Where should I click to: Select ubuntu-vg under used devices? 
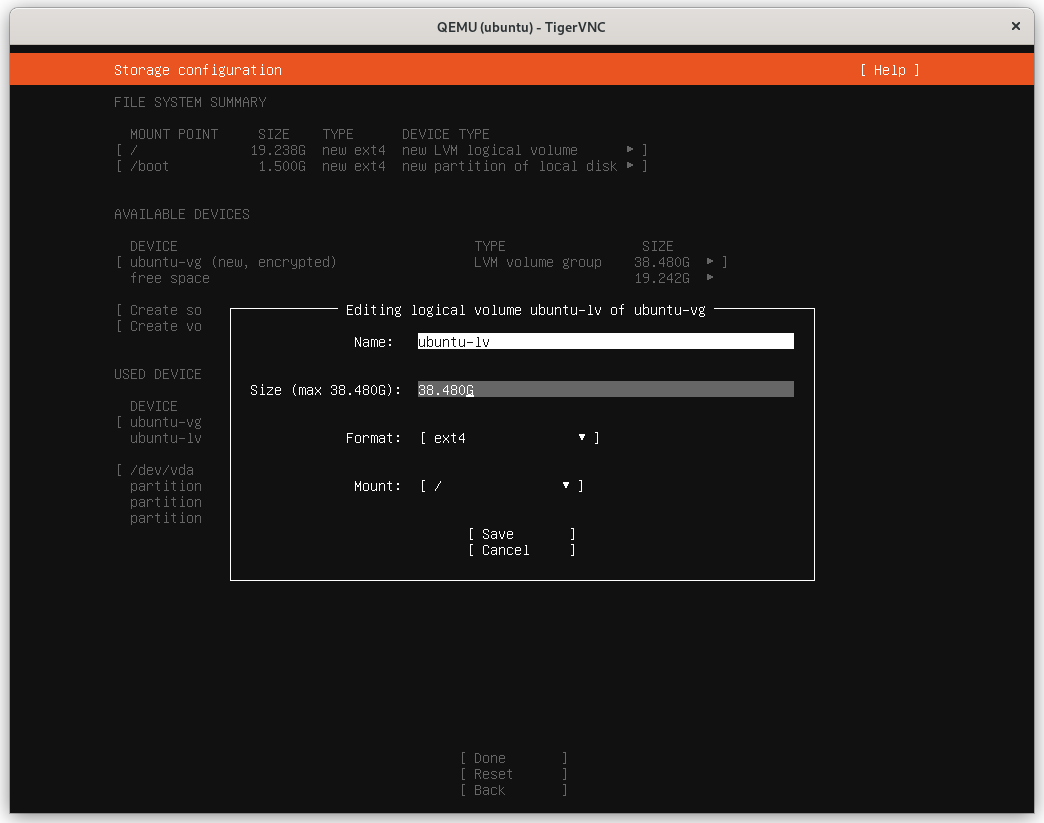165,422
